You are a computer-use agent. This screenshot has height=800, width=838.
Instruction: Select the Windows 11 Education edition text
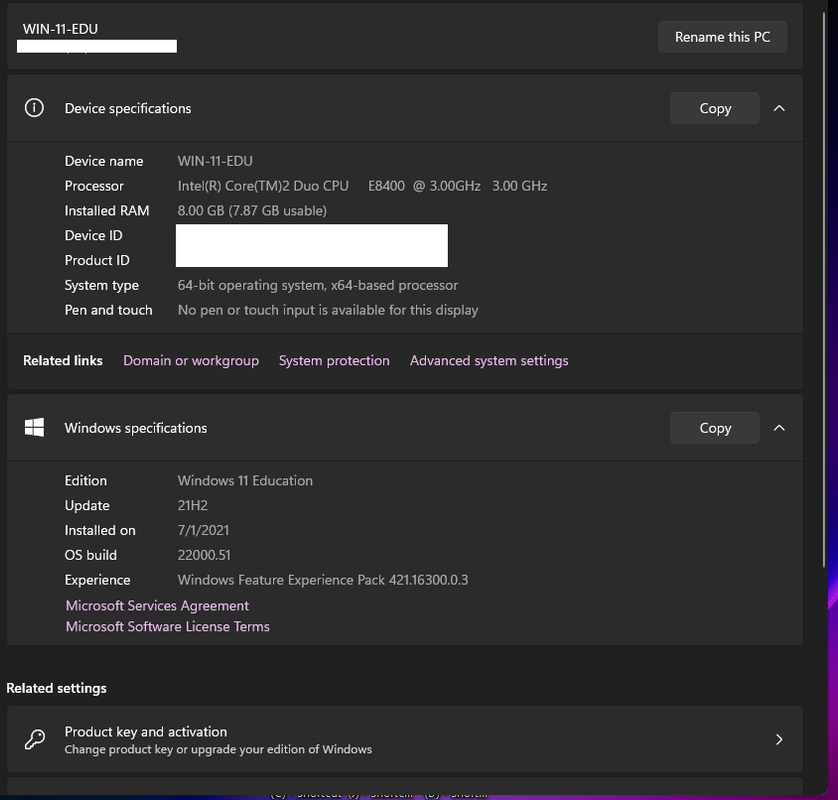245,480
